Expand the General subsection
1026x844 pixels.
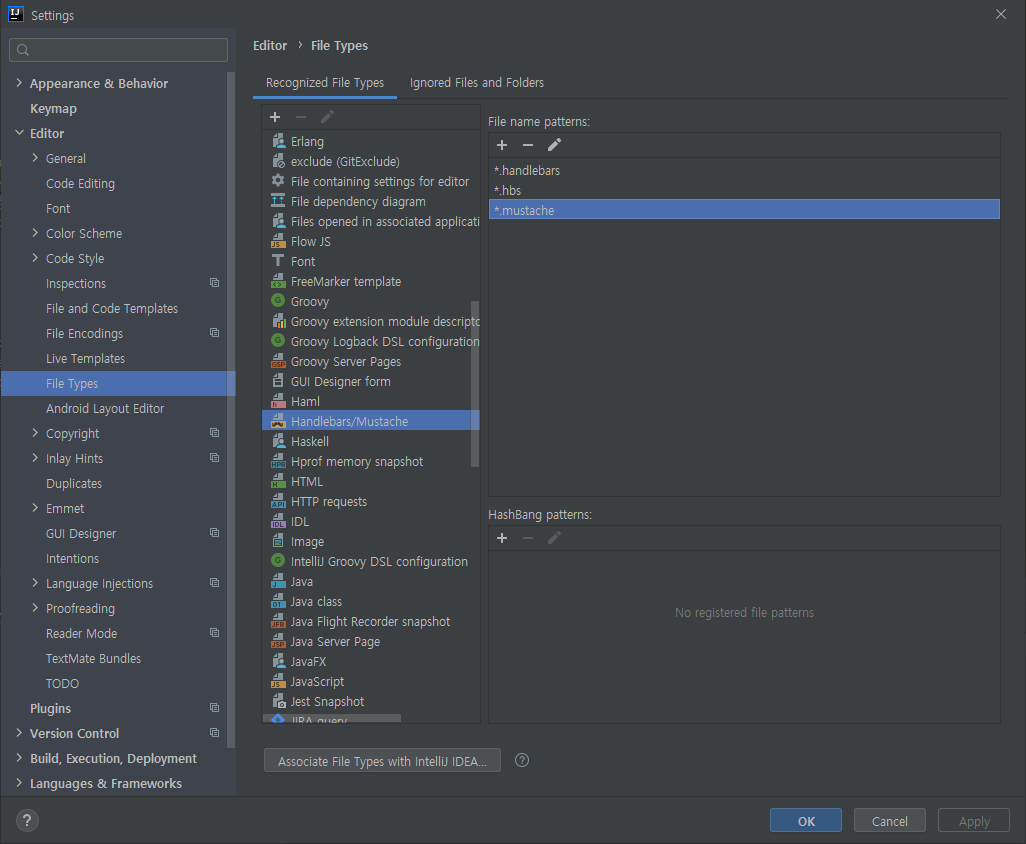click(x=35, y=158)
